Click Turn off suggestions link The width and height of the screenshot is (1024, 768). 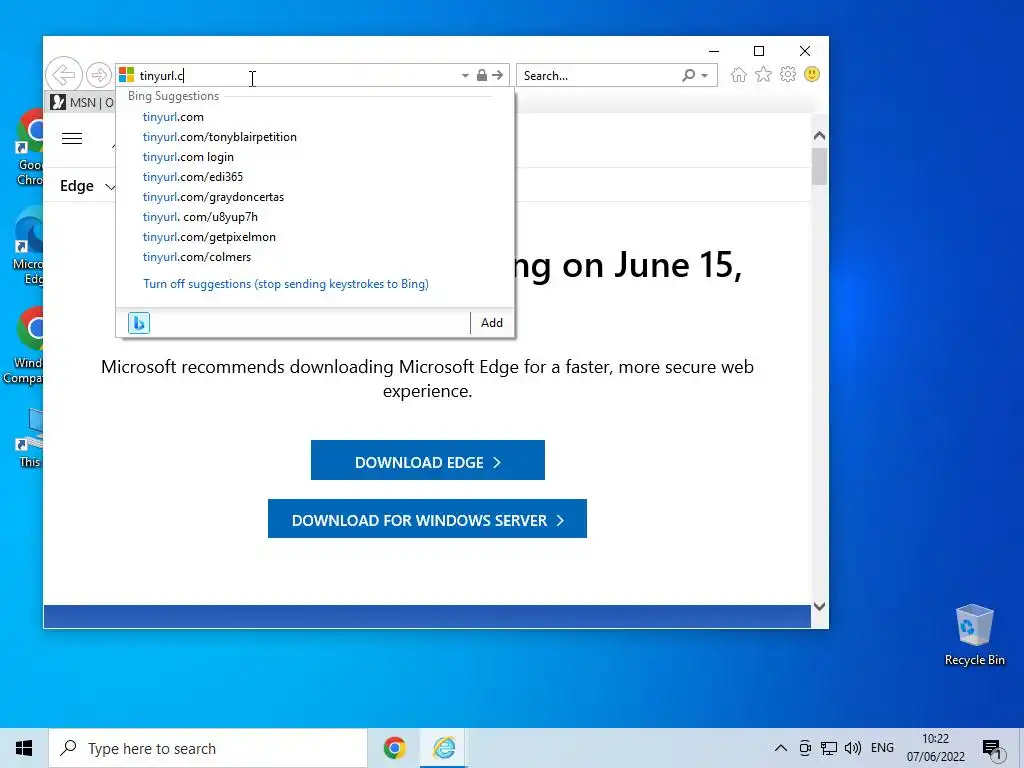pos(286,284)
